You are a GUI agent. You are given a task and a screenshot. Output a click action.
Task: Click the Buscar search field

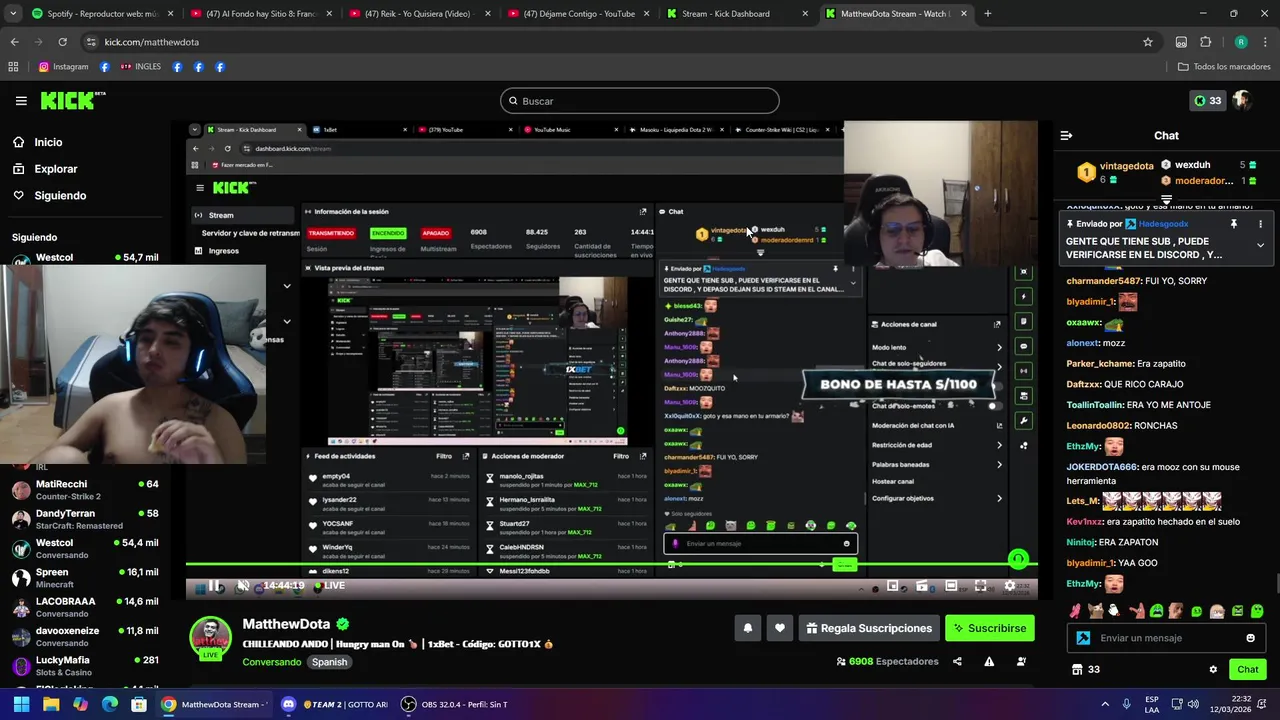coord(639,101)
